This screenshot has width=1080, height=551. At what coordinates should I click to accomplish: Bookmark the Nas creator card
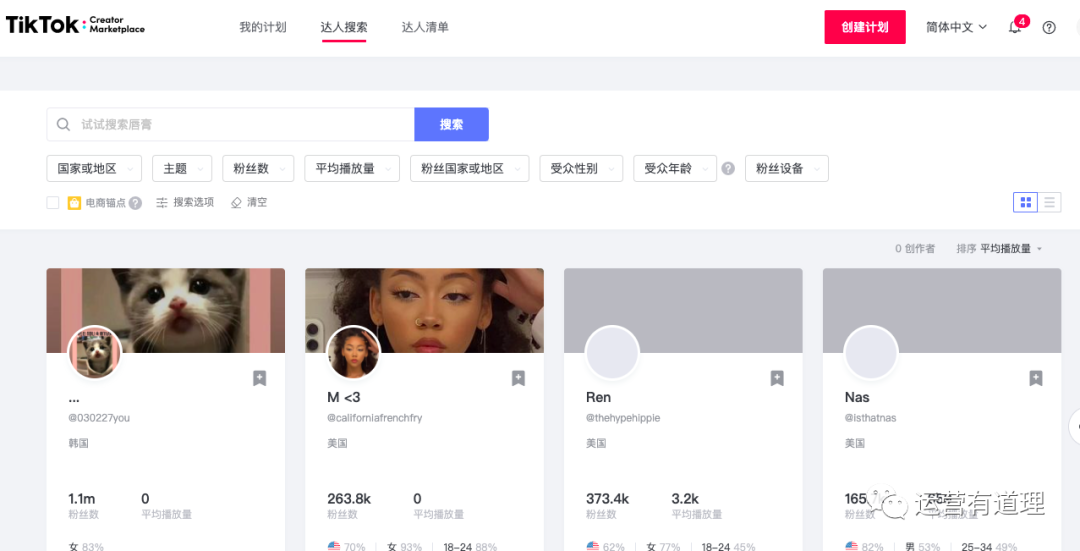(1036, 378)
